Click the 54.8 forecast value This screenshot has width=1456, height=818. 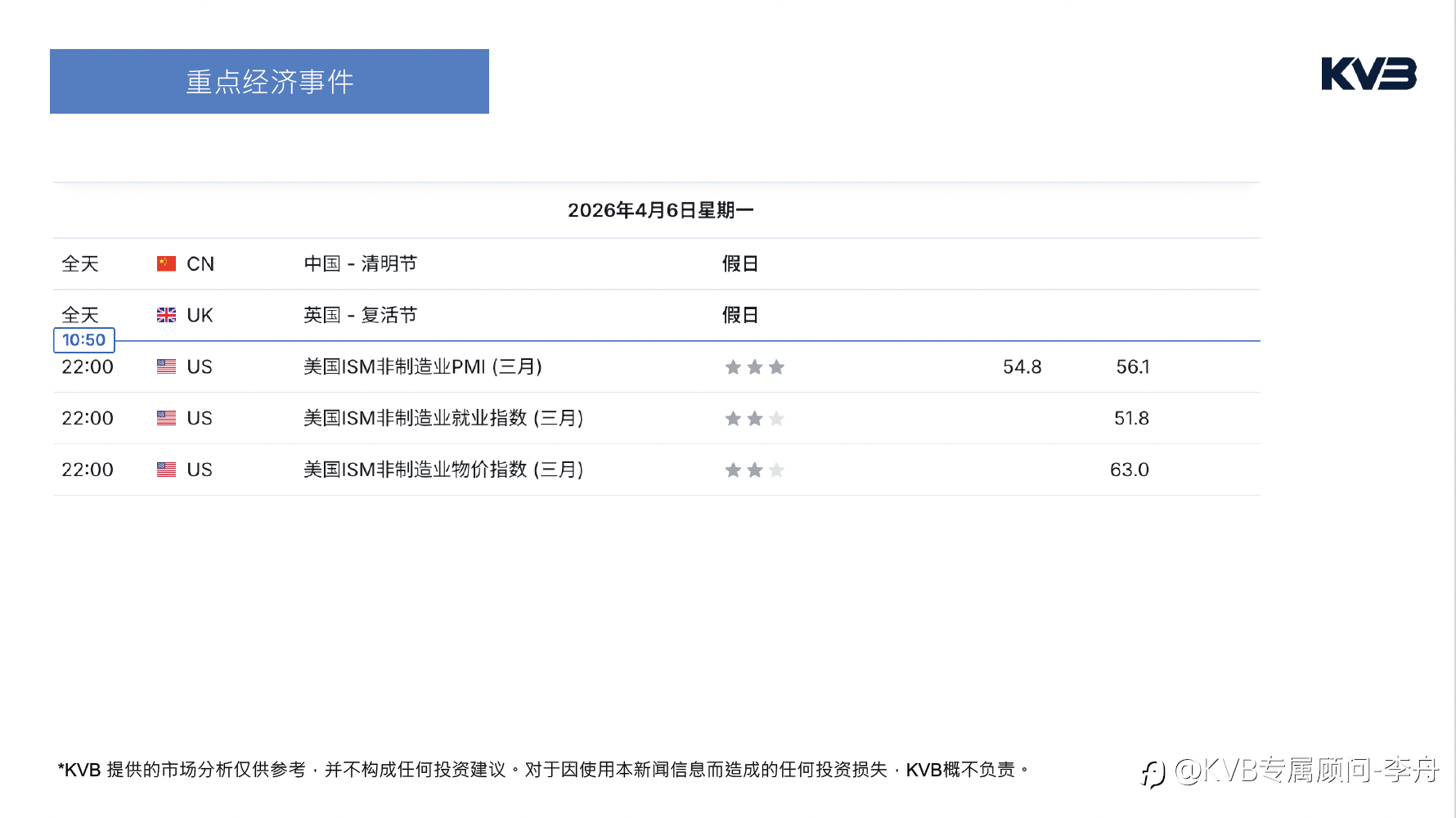1022,366
